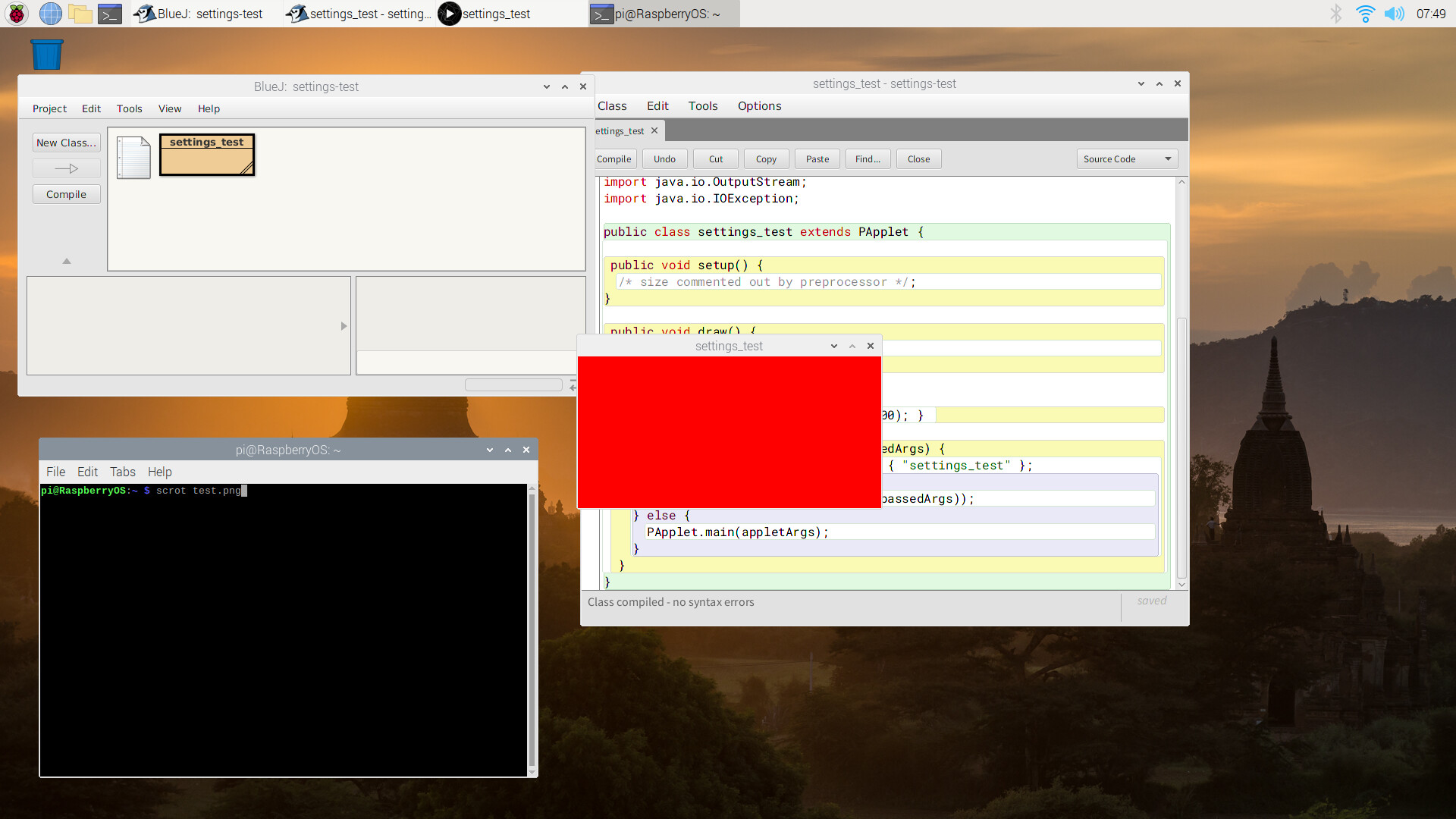Click the Paste button in the editor
This screenshot has height=819, width=1456.
817,159
